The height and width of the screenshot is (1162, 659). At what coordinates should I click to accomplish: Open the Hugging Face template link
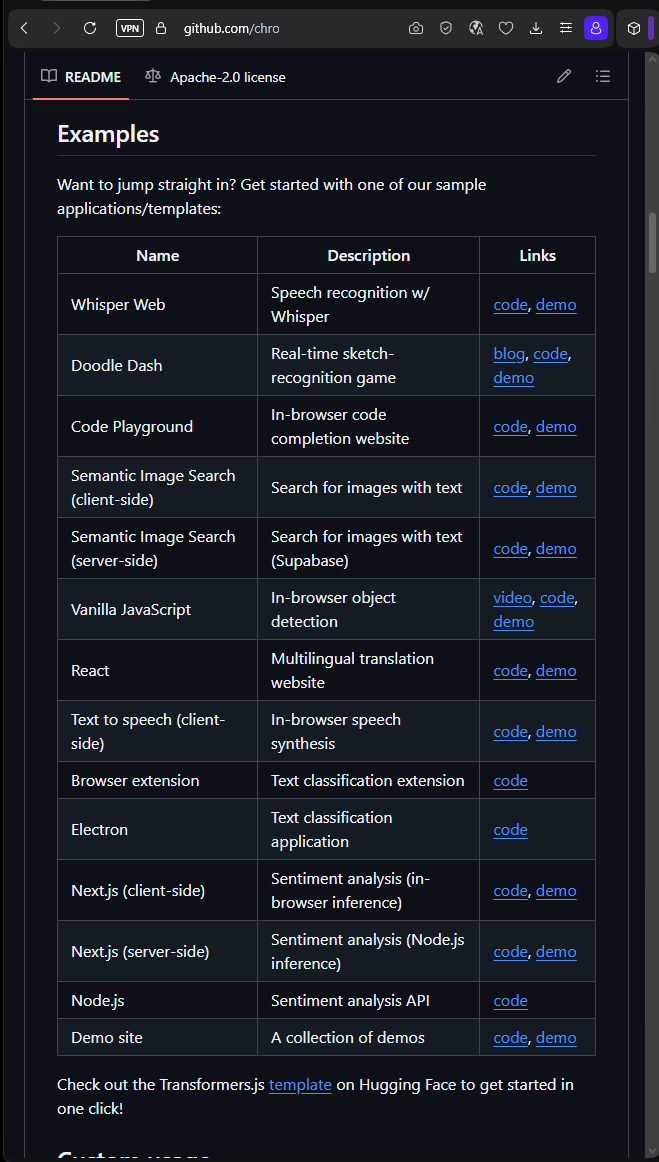[300, 1085]
